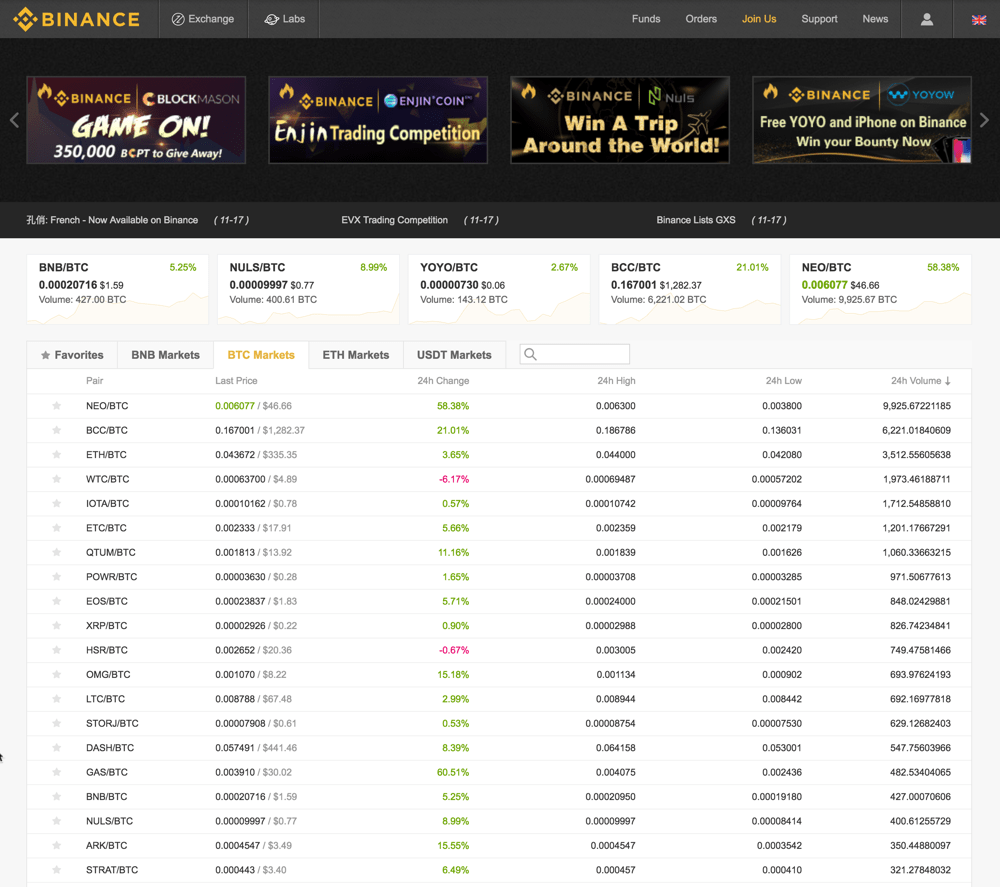1000x887 pixels.
Task: Open Binance Lists GXS announcement
Action: [x=696, y=220]
